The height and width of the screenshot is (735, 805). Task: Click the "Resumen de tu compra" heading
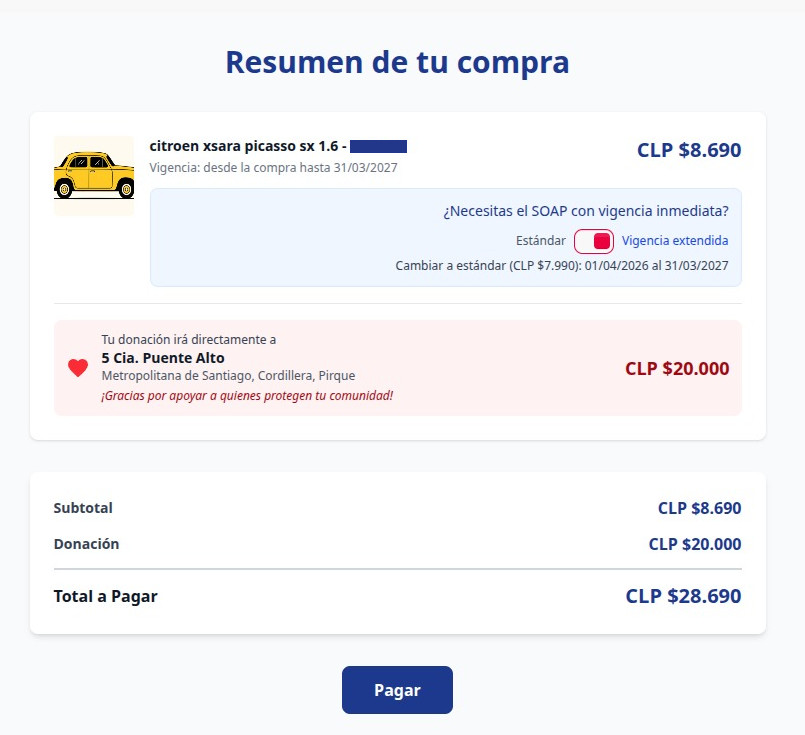tap(397, 62)
